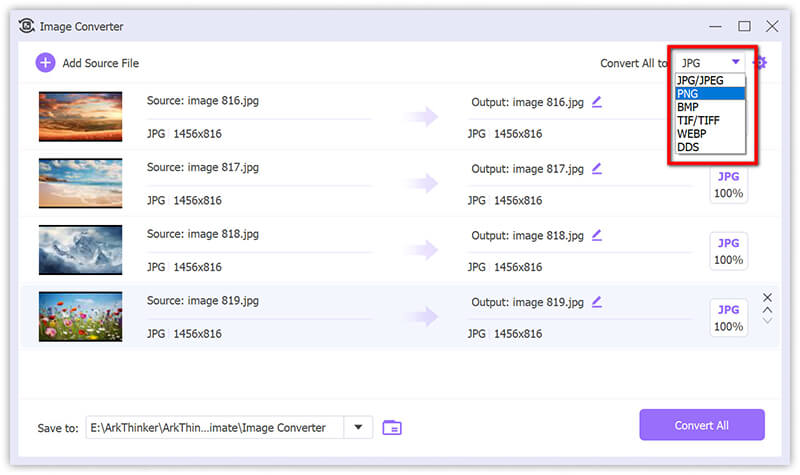
Task: Remove image 819.jpg with the X icon
Action: pyautogui.click(x=767, y=297)
